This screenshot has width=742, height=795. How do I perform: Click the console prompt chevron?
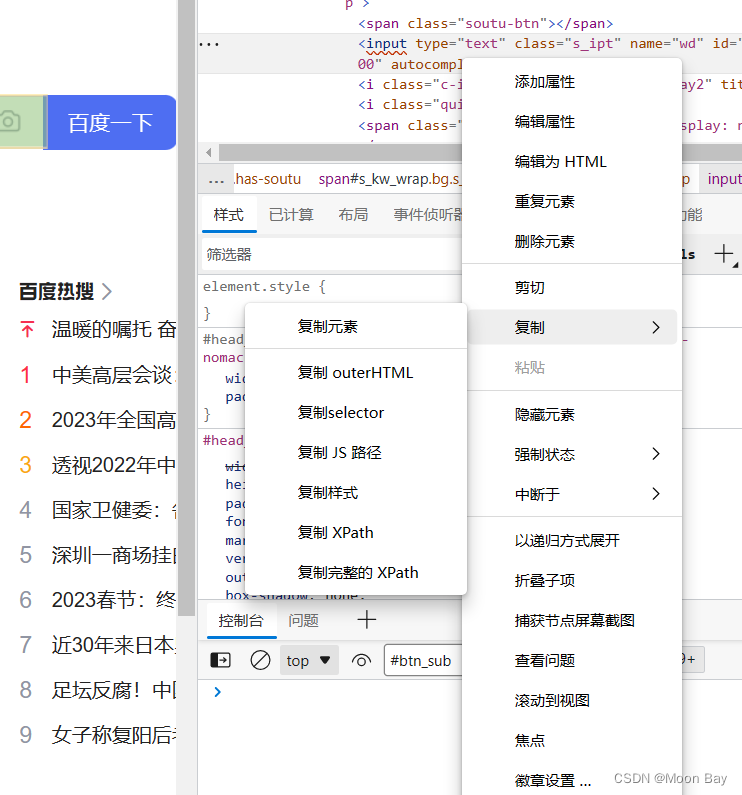click(x=218, y=692)
